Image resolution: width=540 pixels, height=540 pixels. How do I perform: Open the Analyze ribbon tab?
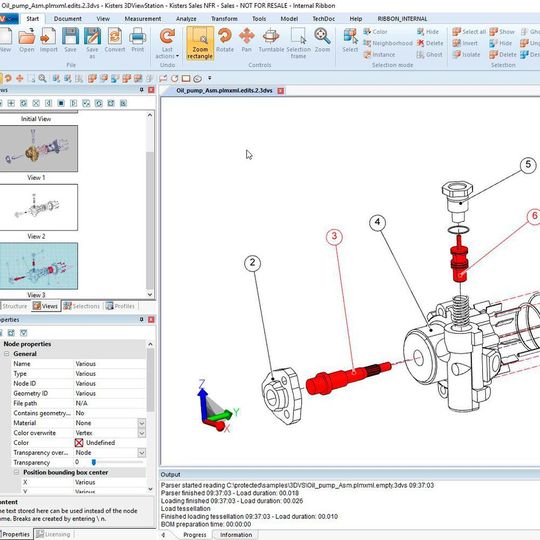[x=186, y=19]
